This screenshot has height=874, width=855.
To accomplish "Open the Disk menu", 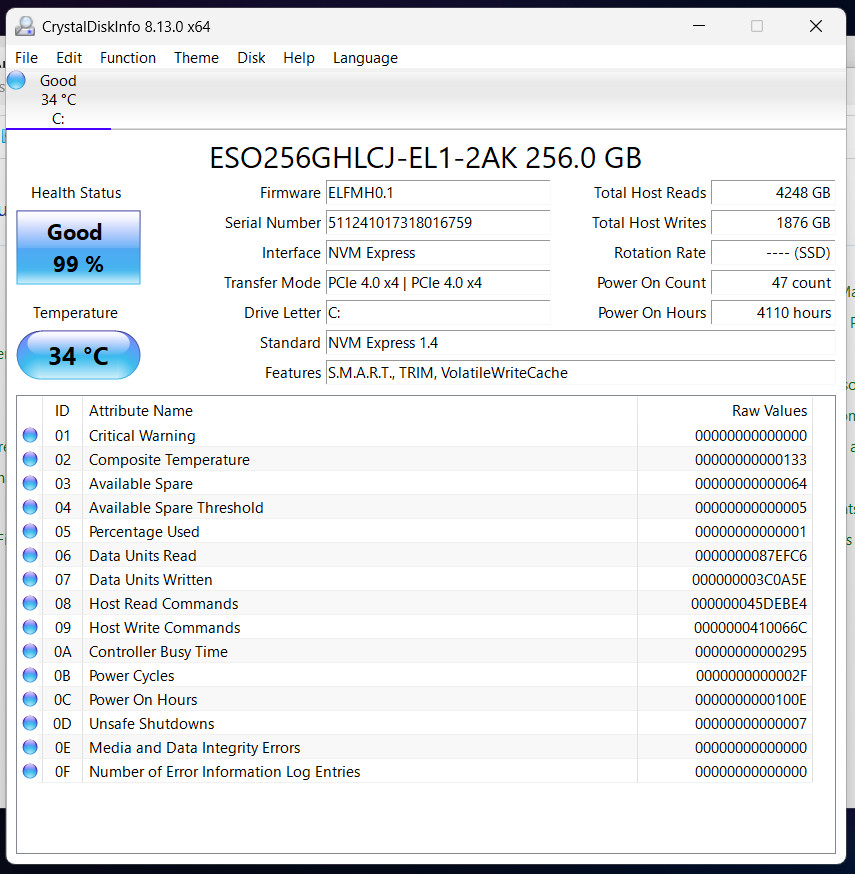I will pos(251,58).
